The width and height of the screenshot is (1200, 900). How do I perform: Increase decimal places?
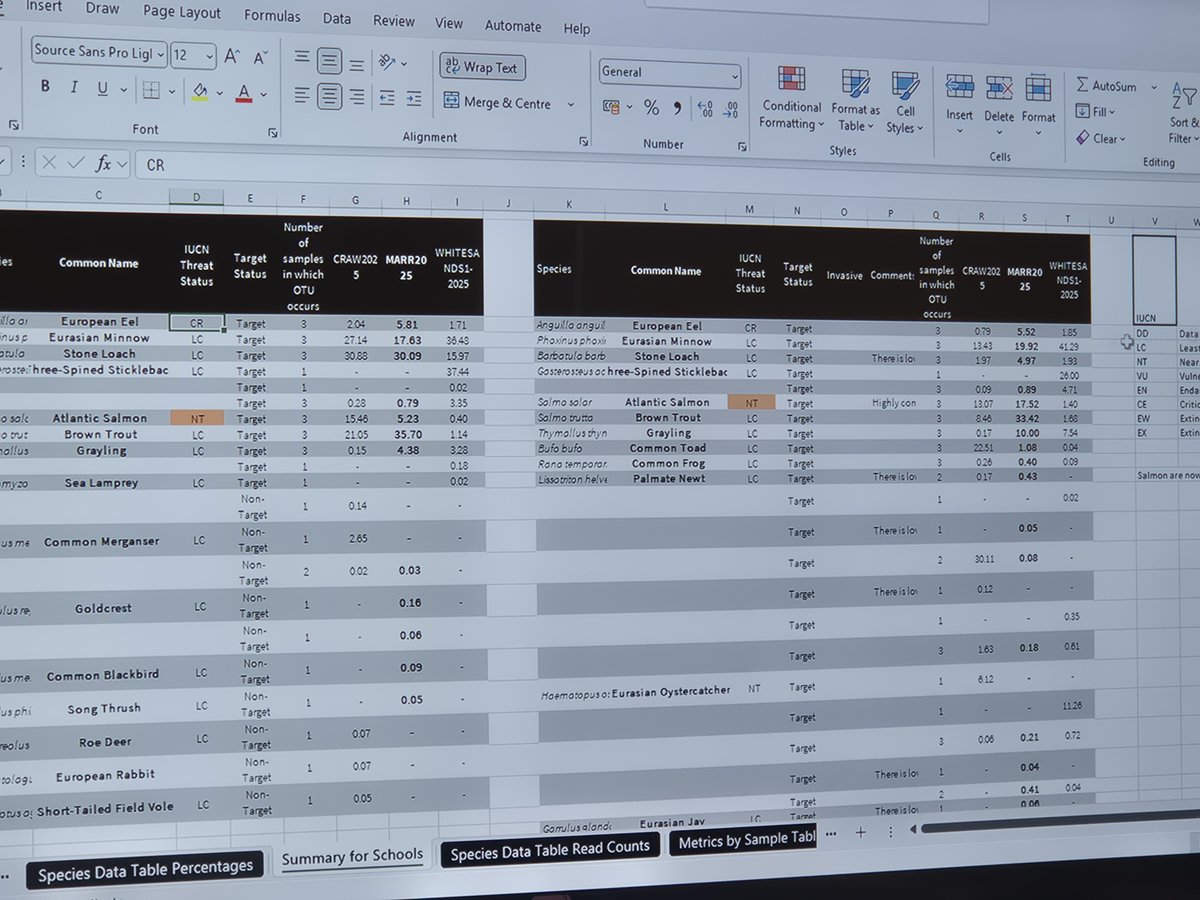(704, 108)
